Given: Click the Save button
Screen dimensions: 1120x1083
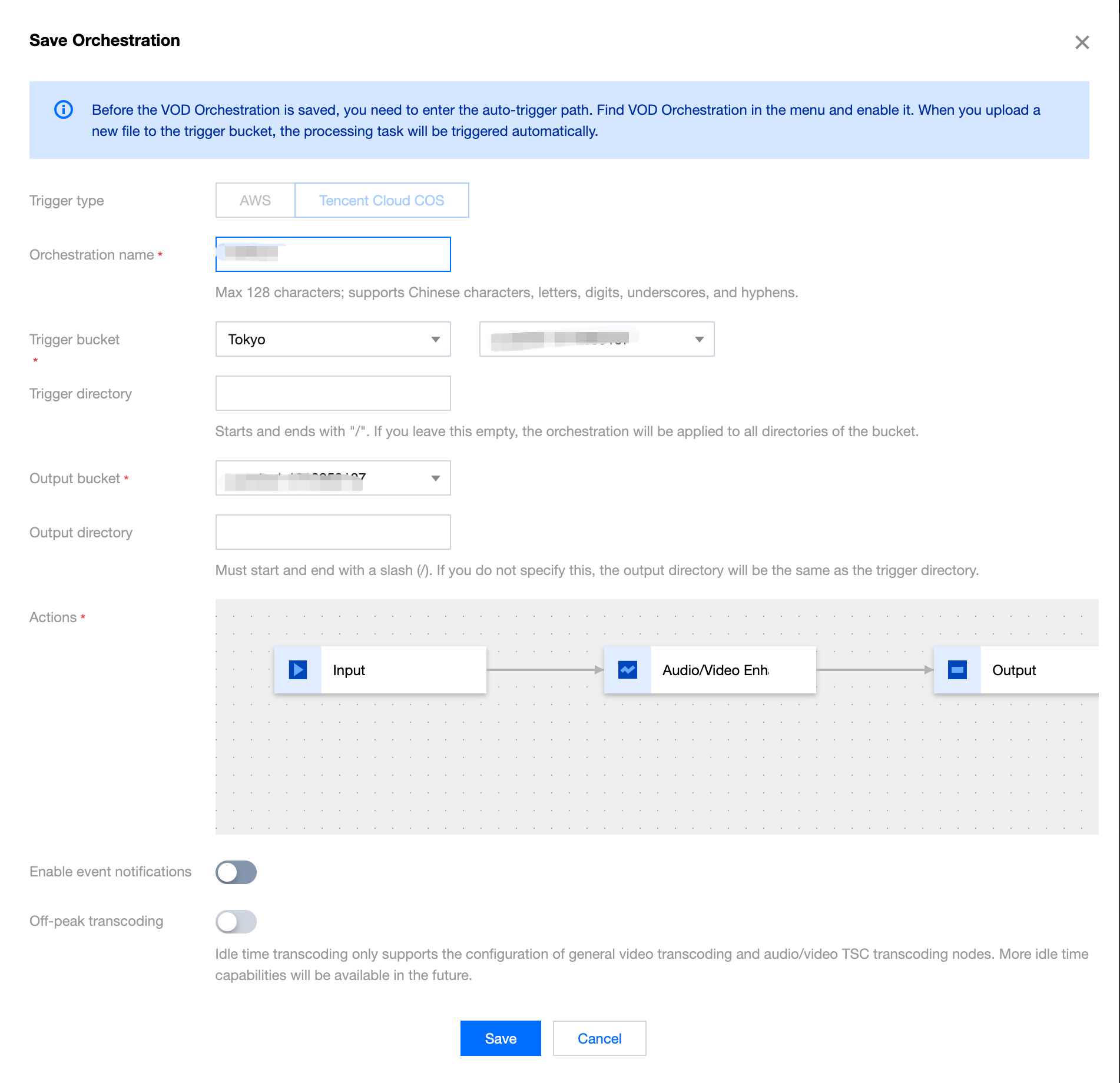Looking at the screenshot, I should click(501, 1039).
